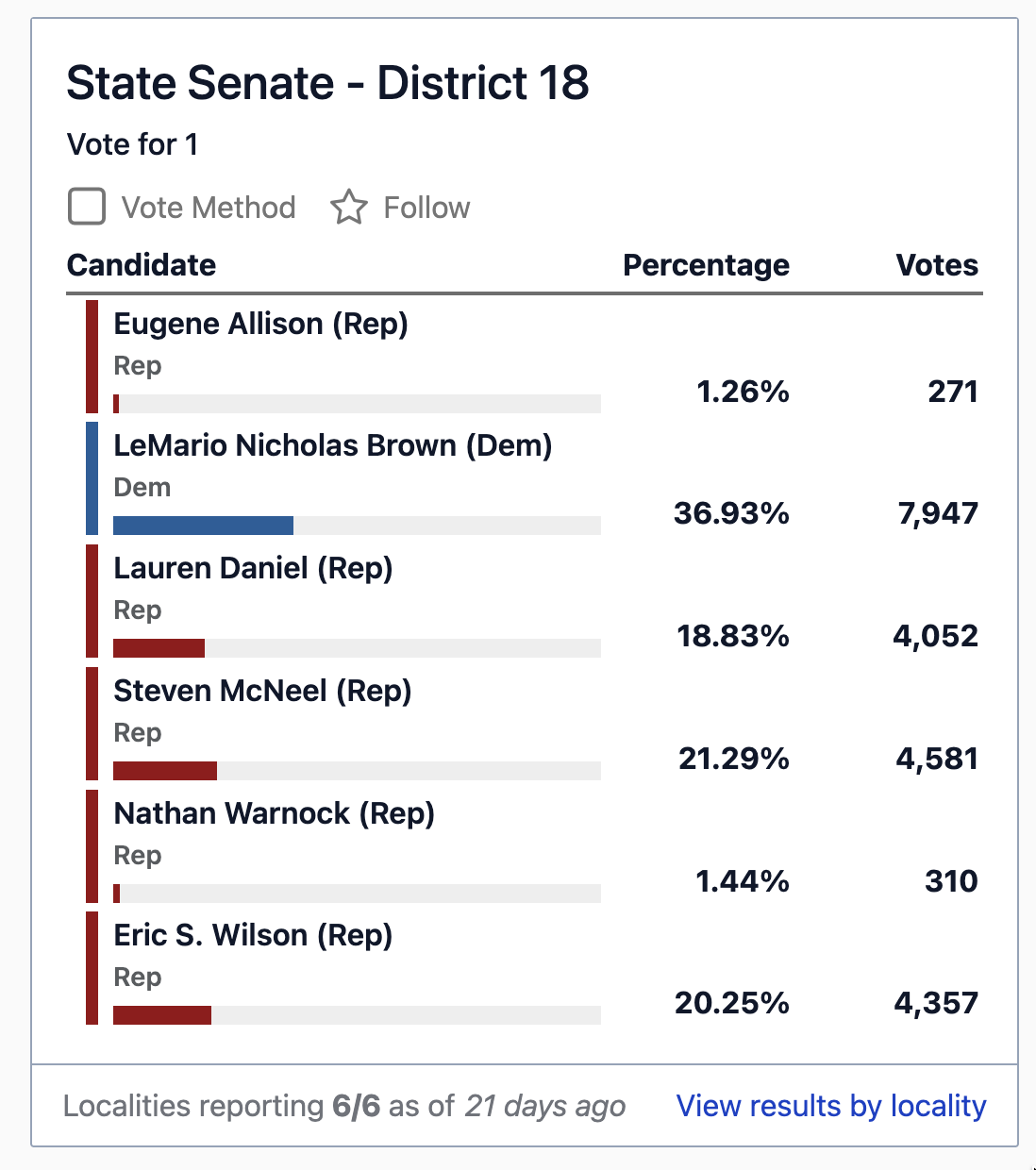Screen dimensions: 1036x1170
Task: Click Brown's blue percentage bar
Action: click(202, 525)
